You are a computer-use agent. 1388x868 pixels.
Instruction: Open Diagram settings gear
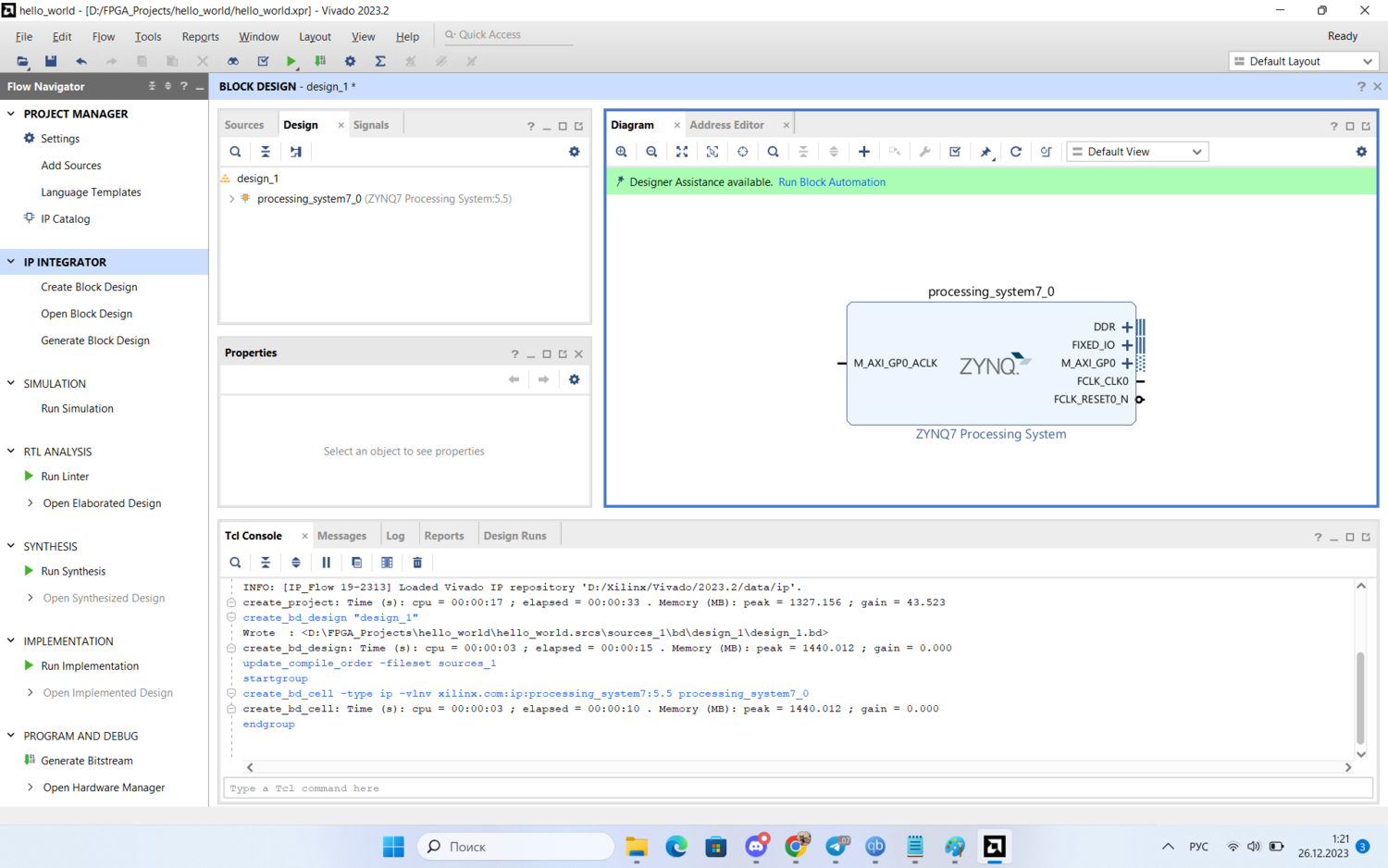click(x=1360, y=152)
